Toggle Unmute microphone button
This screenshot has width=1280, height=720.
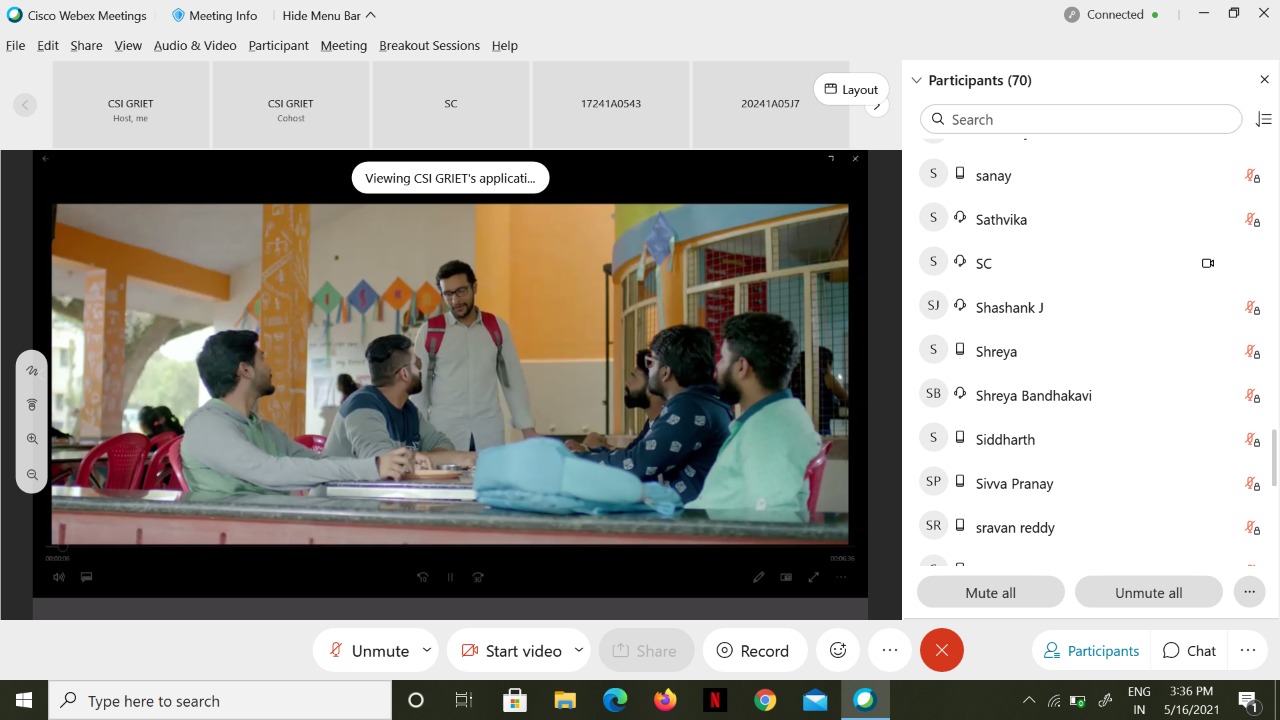(368, 650)
